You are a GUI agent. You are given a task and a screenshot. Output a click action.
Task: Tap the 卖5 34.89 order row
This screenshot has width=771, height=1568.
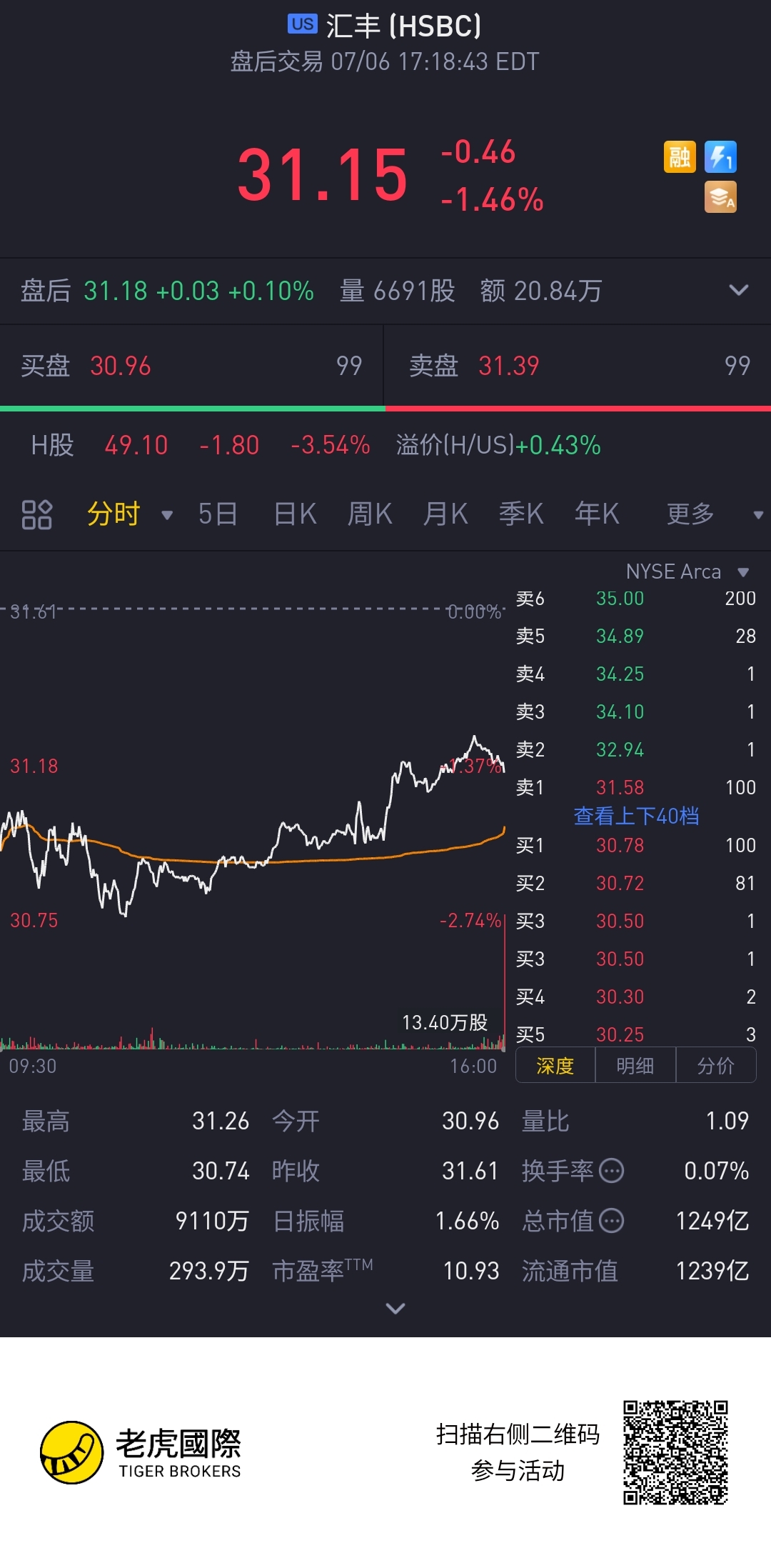click(x=635, y=636)
